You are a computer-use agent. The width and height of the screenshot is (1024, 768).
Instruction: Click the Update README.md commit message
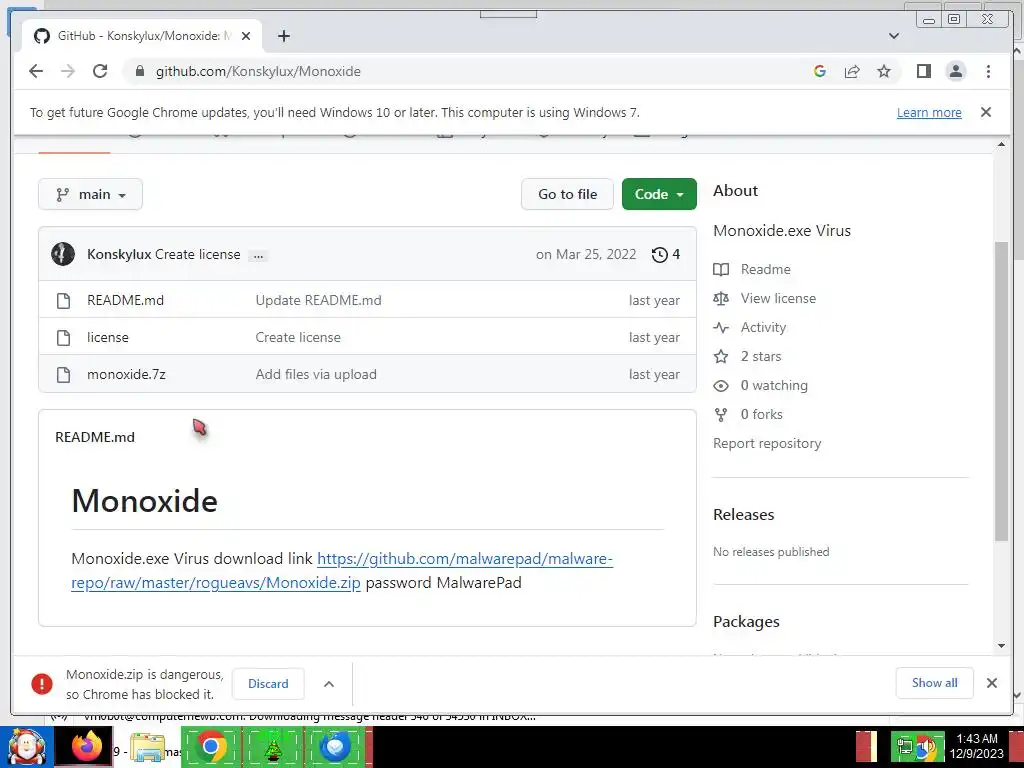[318, 300]
